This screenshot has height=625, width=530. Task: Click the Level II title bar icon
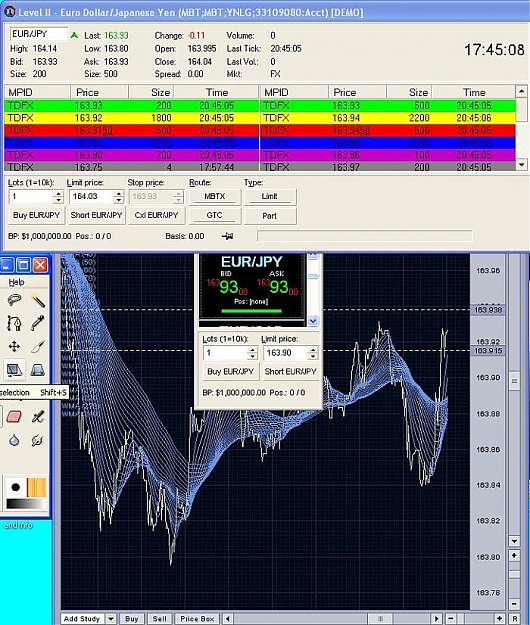9,12
